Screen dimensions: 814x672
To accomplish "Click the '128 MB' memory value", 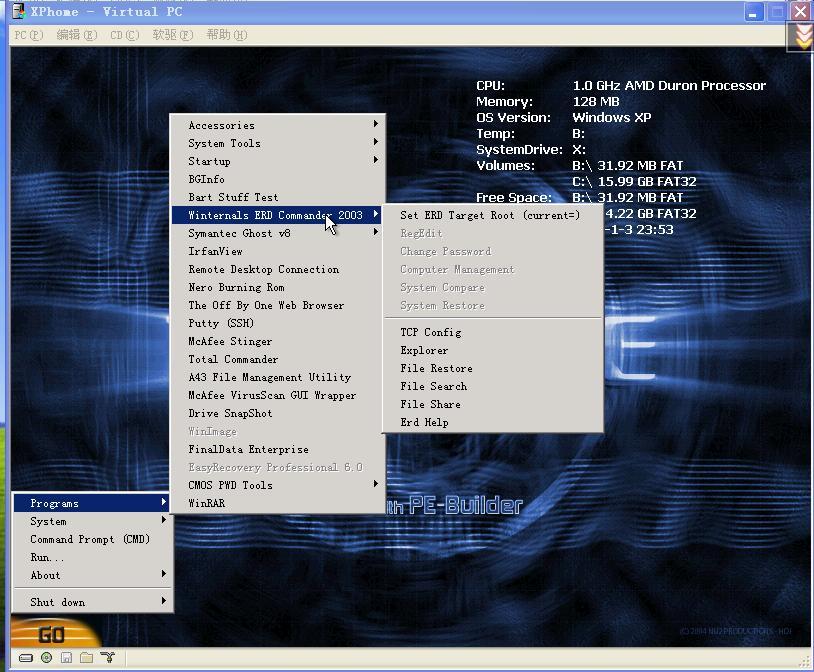I will coord(596,102).
